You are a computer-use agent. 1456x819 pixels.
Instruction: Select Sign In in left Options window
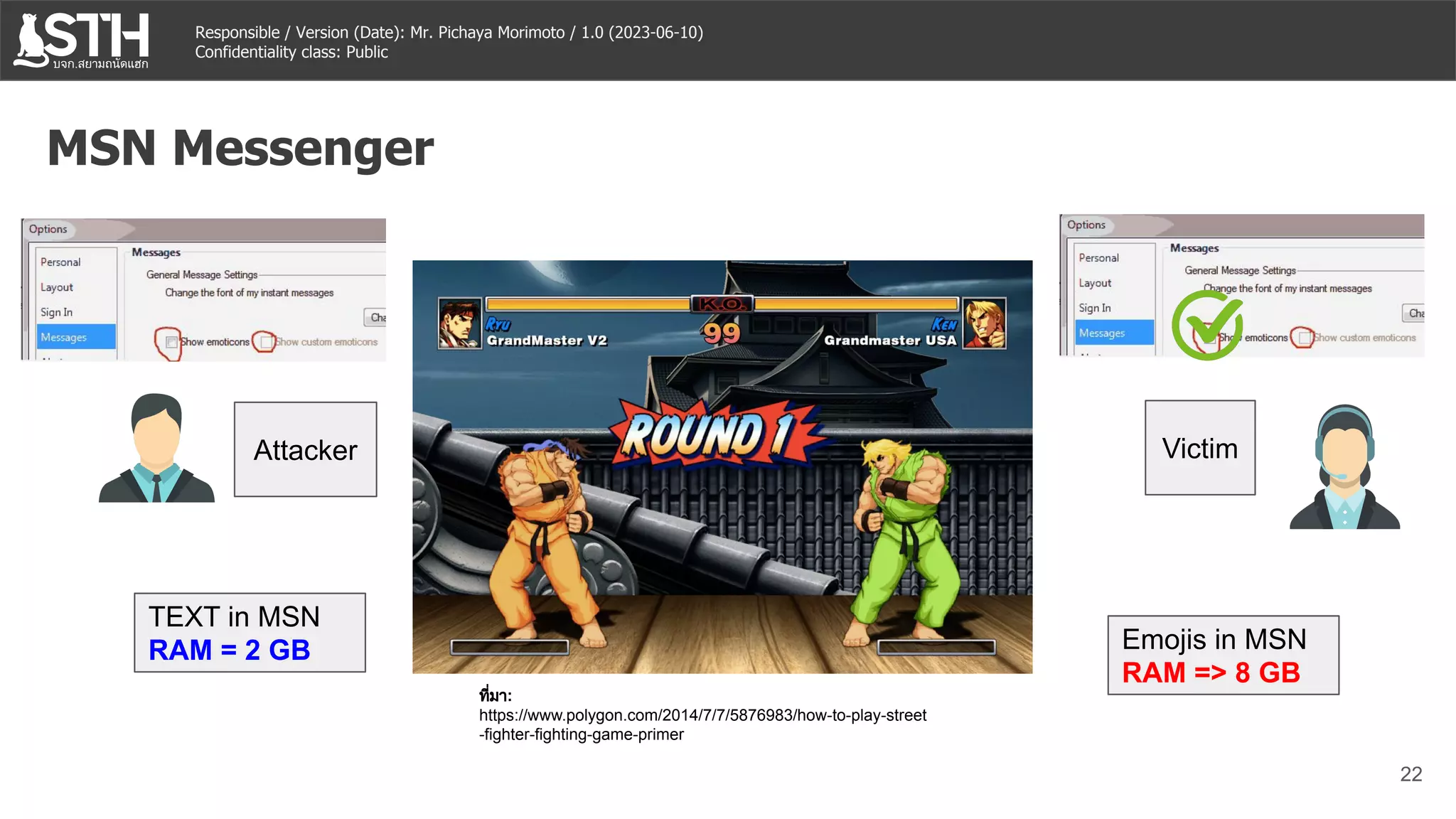pos(57,312)
